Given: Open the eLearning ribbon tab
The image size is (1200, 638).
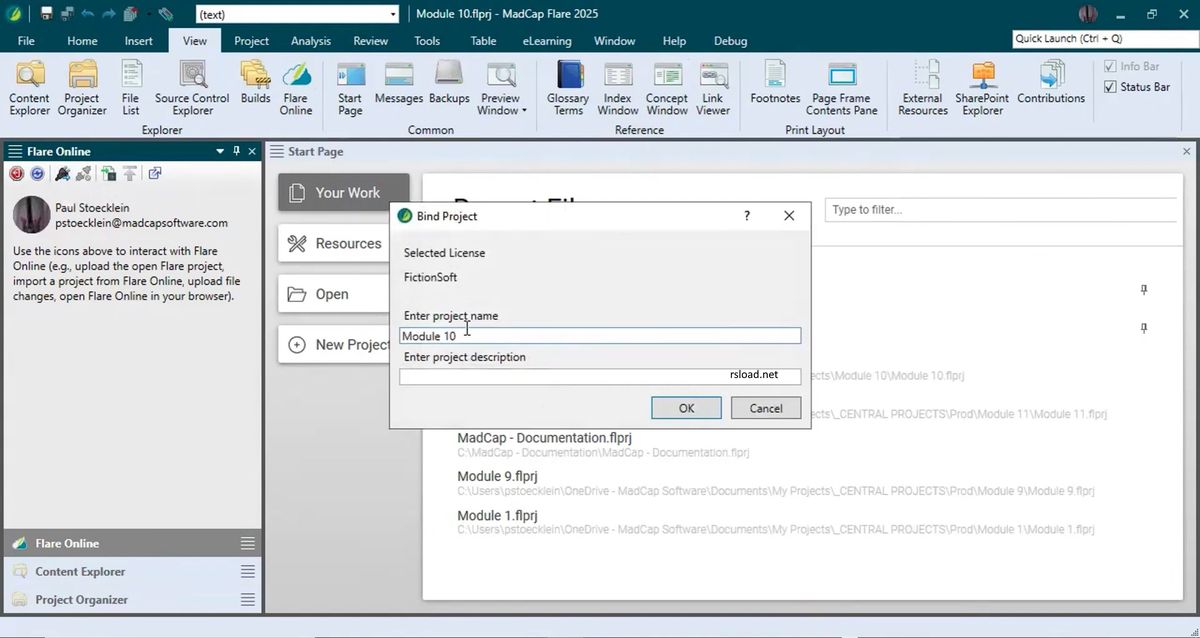Looking at the screenshot, I should (x=547, y=41).
